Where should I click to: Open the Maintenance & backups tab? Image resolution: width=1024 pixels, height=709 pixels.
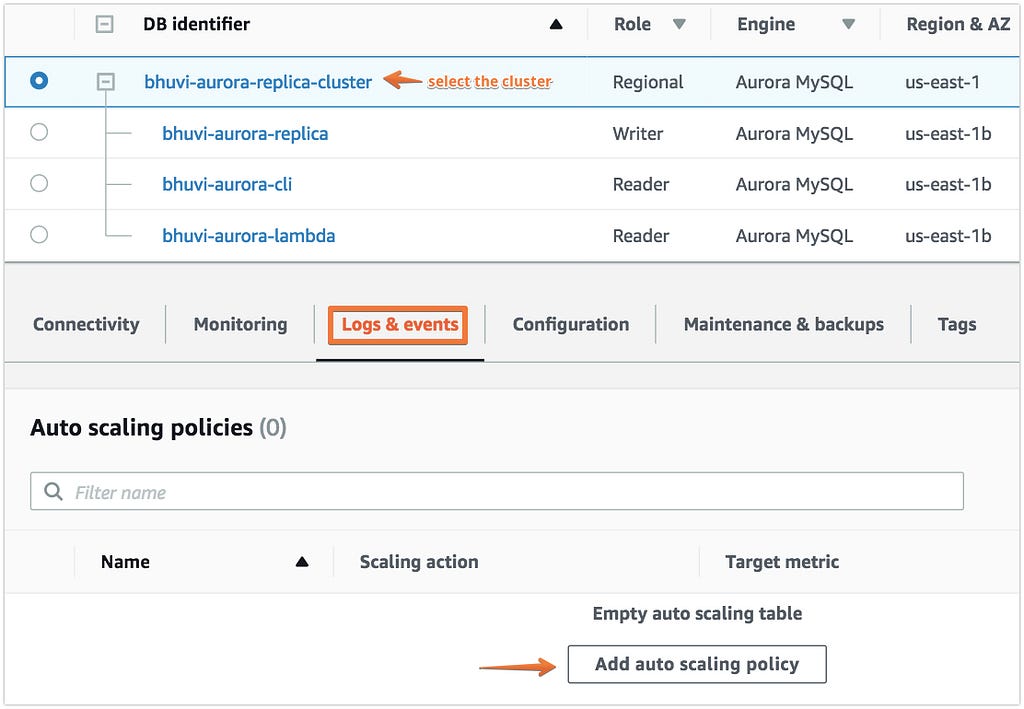784,324
